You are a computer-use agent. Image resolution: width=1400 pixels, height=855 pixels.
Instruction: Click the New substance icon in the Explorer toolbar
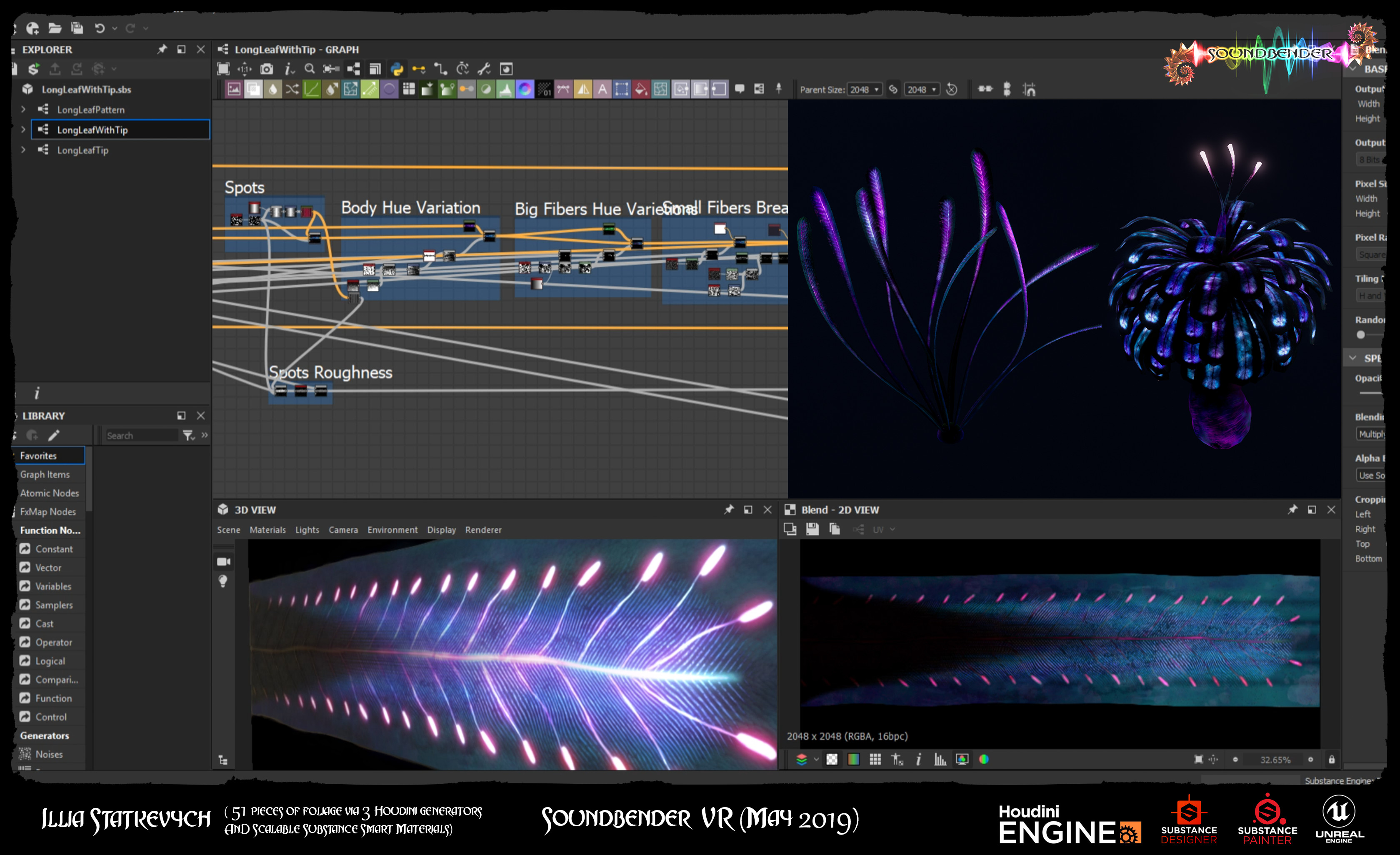[x=33, y=69]
